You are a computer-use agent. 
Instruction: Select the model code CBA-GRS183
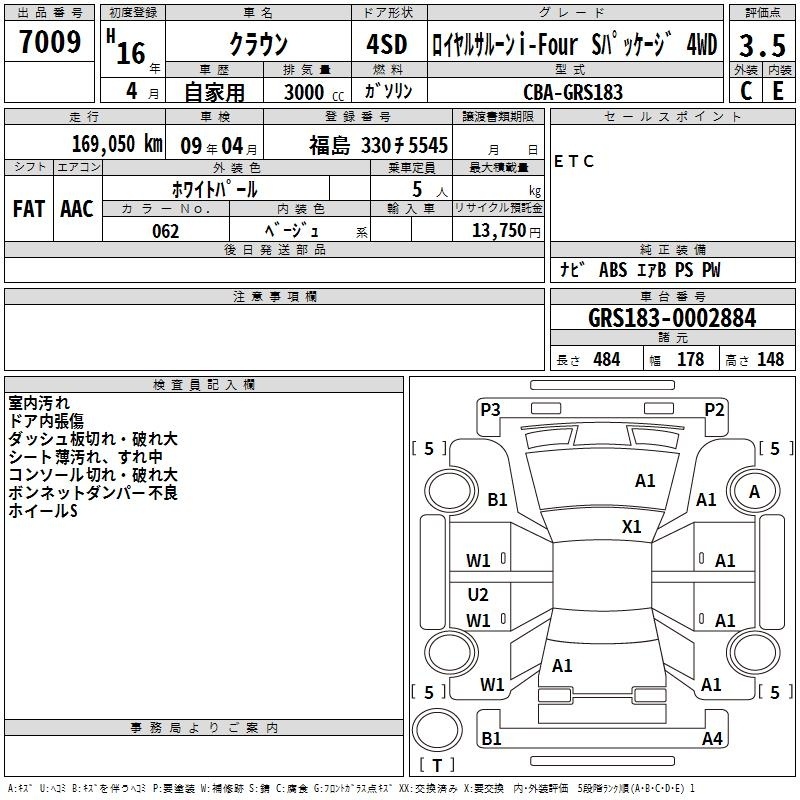(x=573, y=92)
